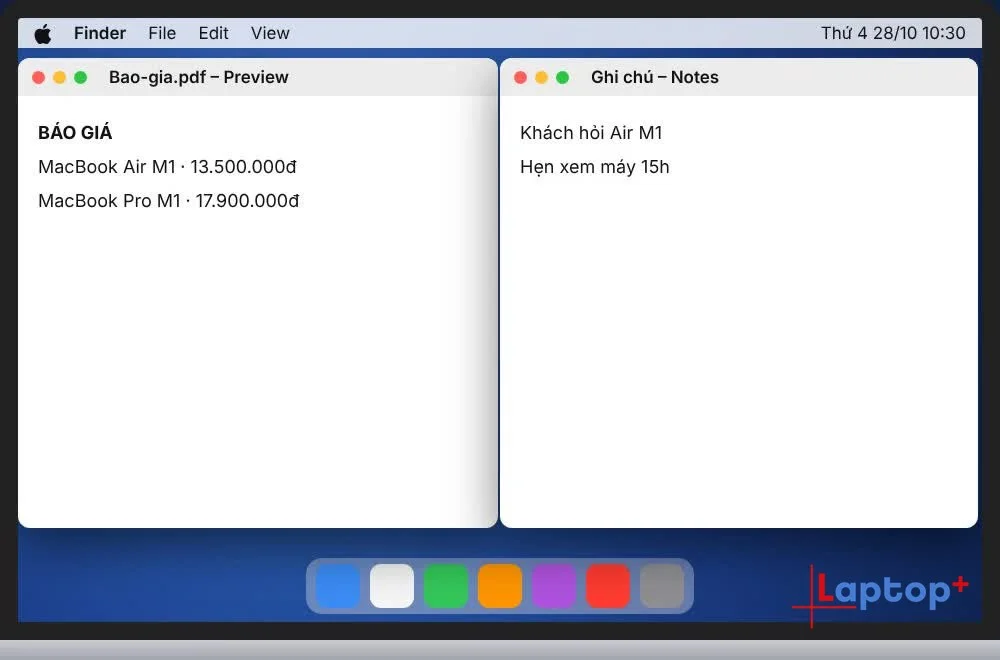The width and height of the screenshot is (1000, 660).
Task: Click the red icon in the Dock
Action: (608, 585)
